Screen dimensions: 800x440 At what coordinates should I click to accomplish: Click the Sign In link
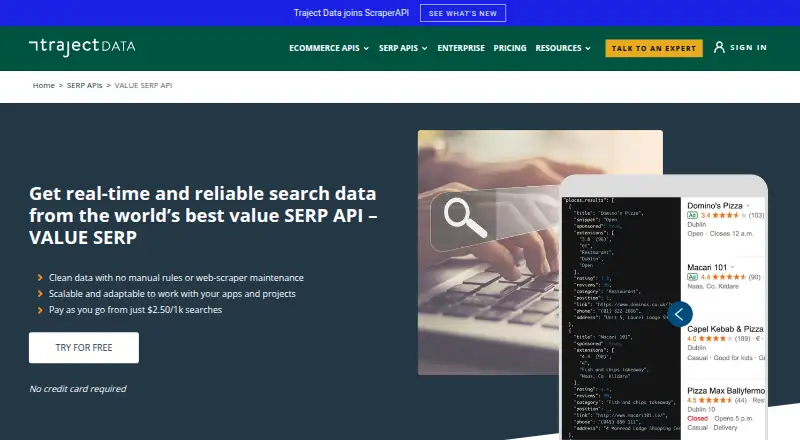pos(748,47)
